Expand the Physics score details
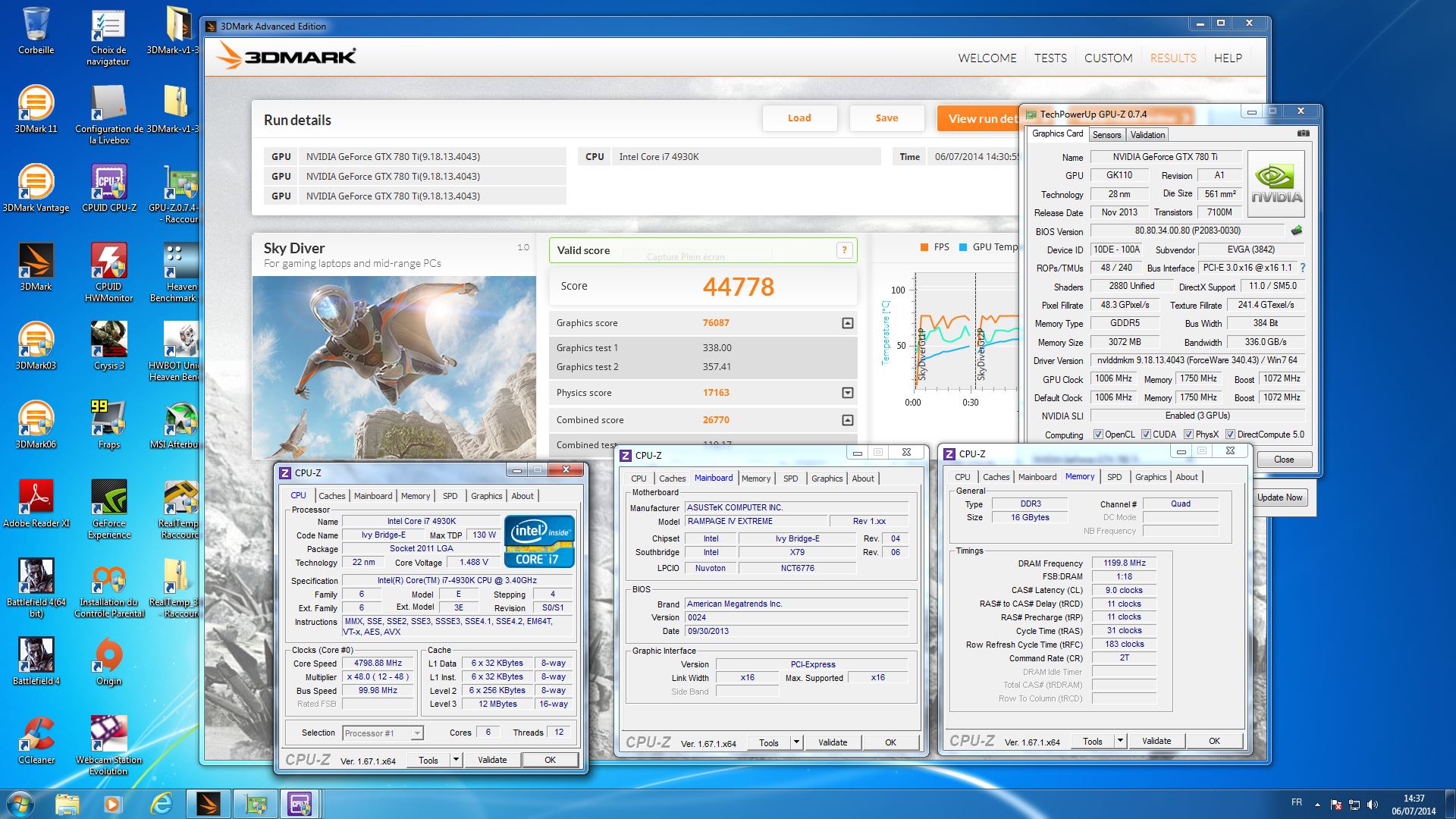 [x=848, y=393]
